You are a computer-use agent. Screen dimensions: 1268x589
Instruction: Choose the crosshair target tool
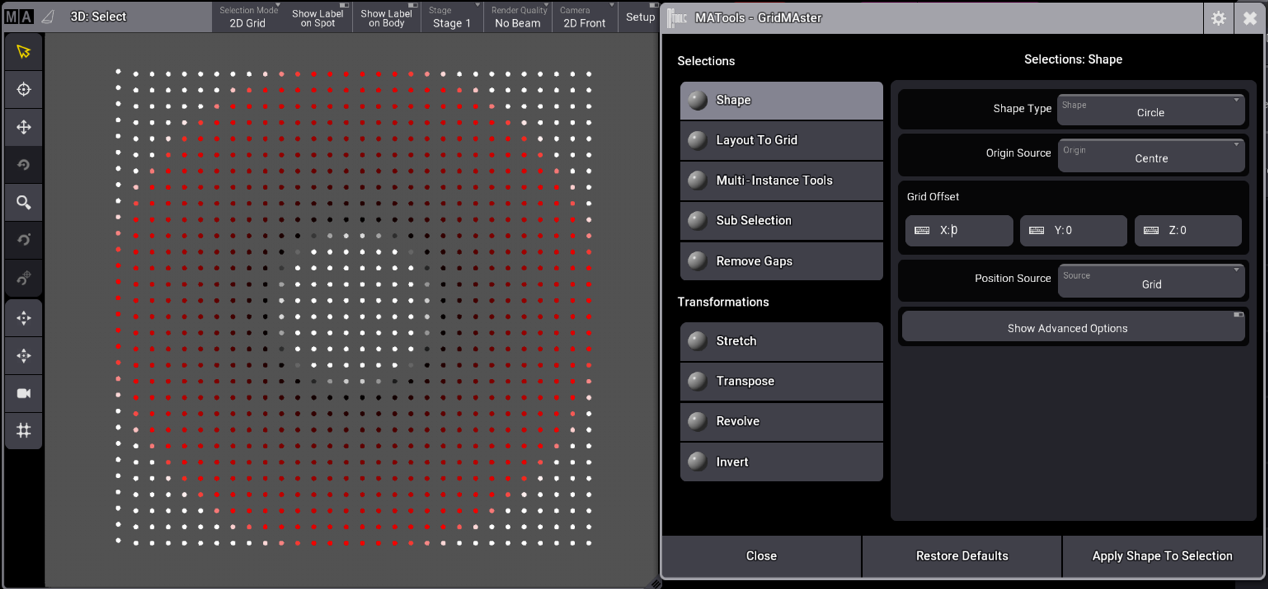point(24,90)
